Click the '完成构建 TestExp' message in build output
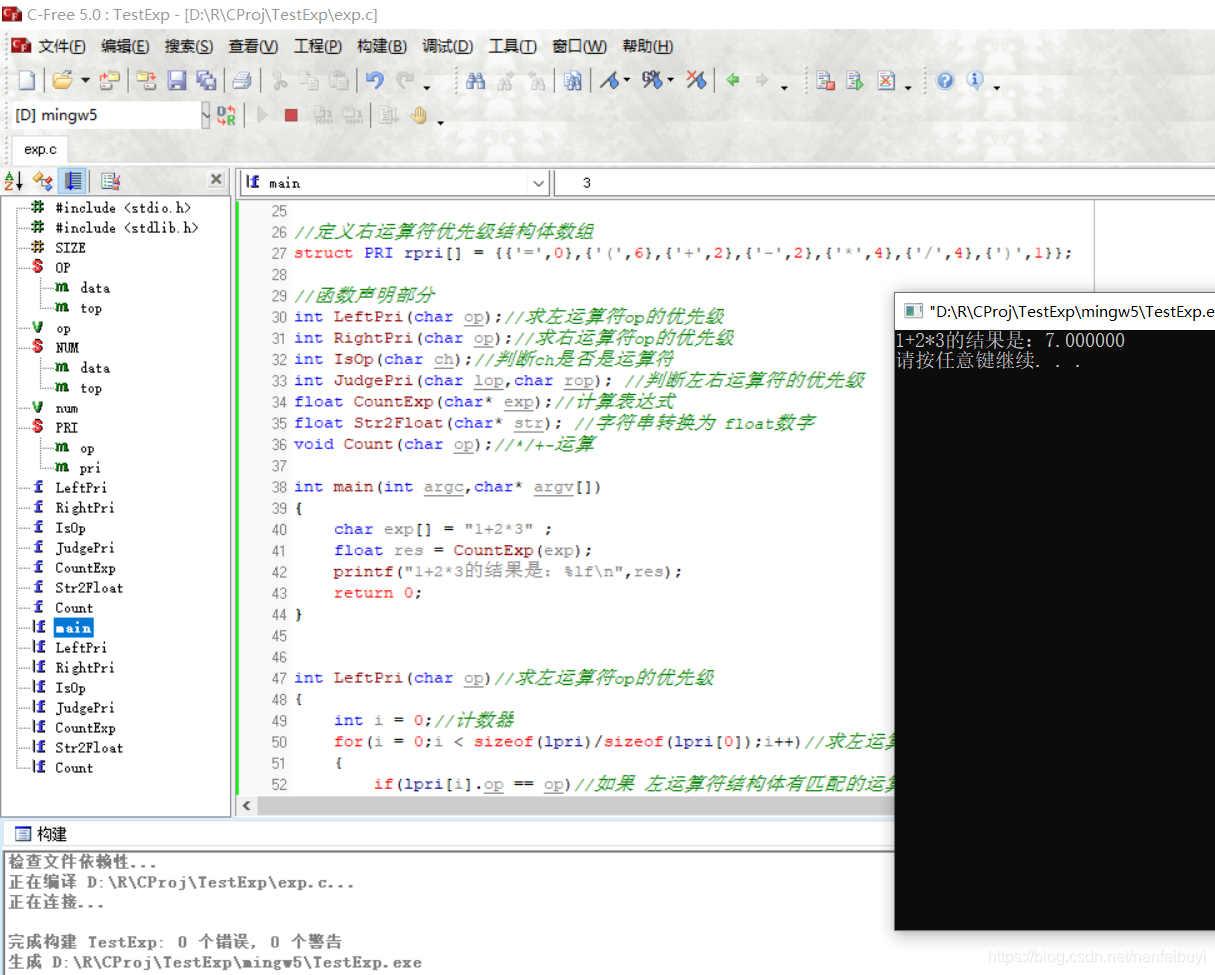 175,941
